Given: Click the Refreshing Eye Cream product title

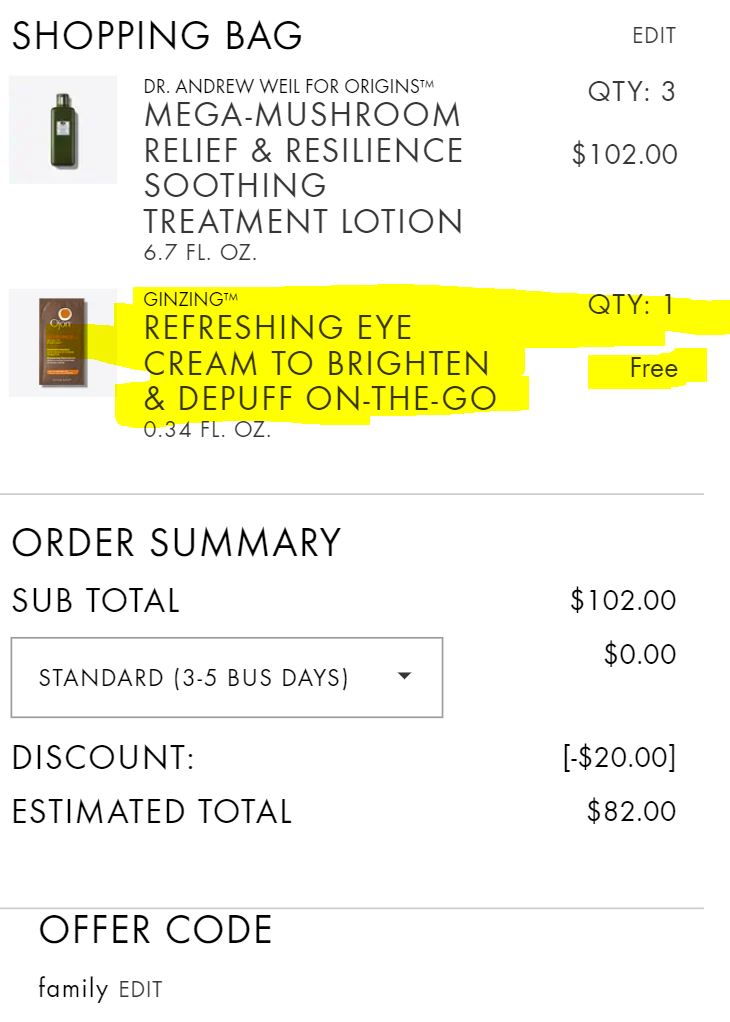Looking at the screenshot, I should pos(320,363).
